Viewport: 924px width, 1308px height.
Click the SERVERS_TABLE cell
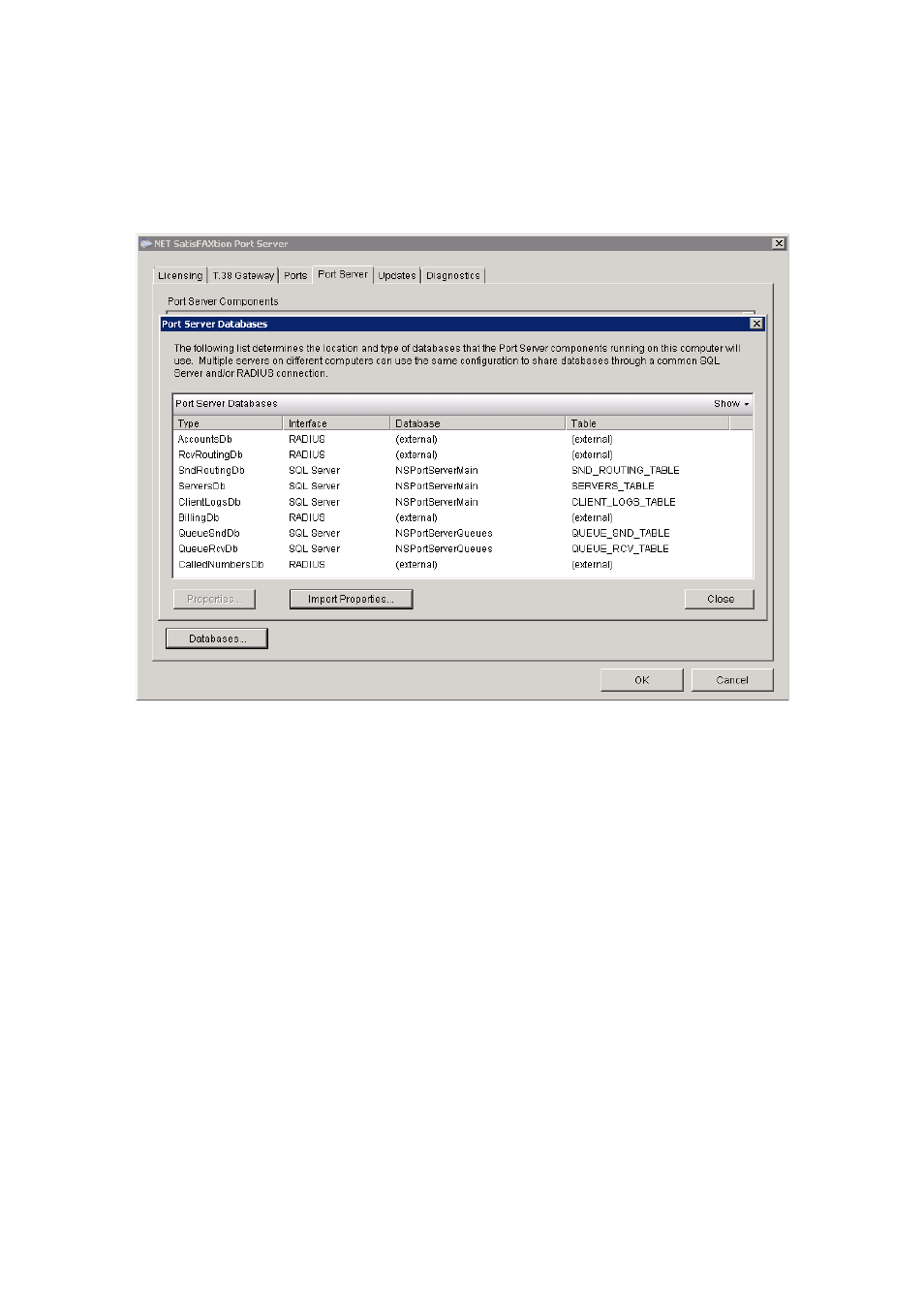pos(613,486)
